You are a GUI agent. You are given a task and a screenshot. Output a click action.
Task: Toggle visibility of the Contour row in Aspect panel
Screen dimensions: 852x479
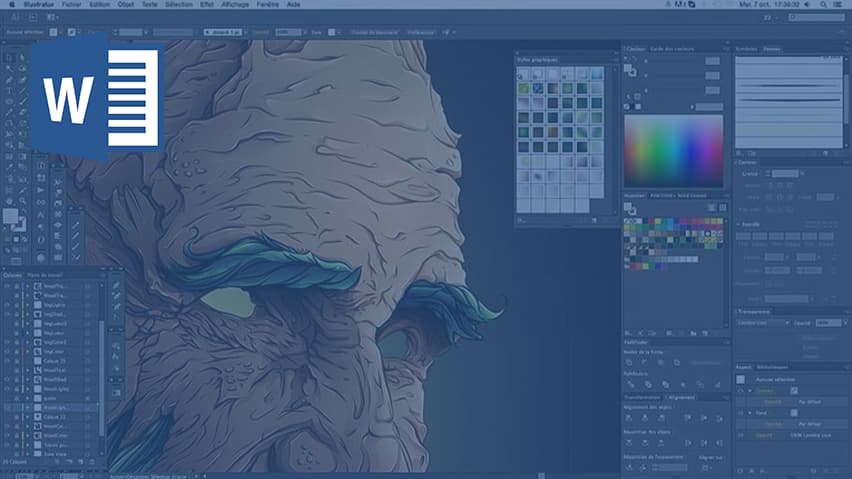tap(741, 390)
